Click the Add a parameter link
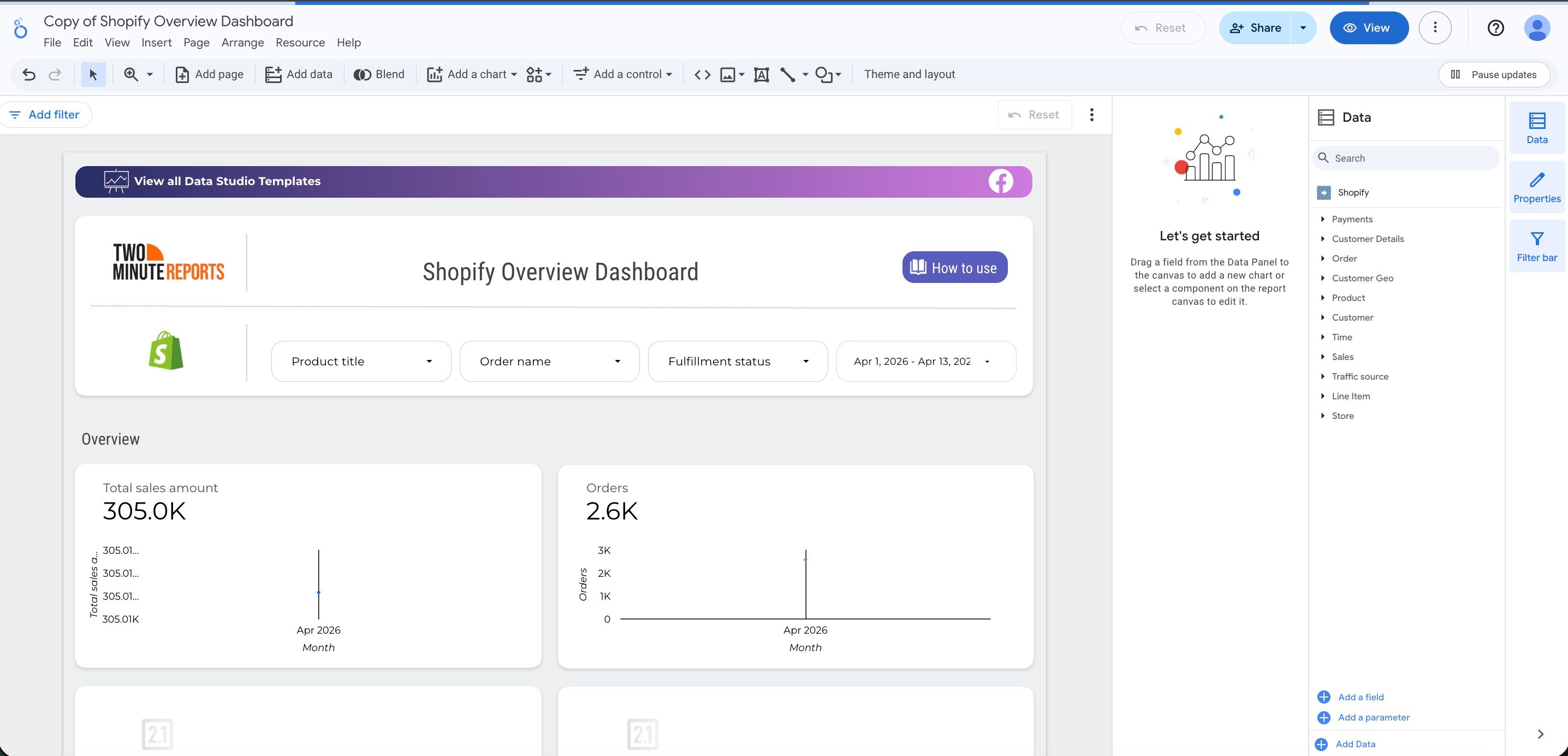This screenshot has height=756, width=1568. tap(1373, 718)
